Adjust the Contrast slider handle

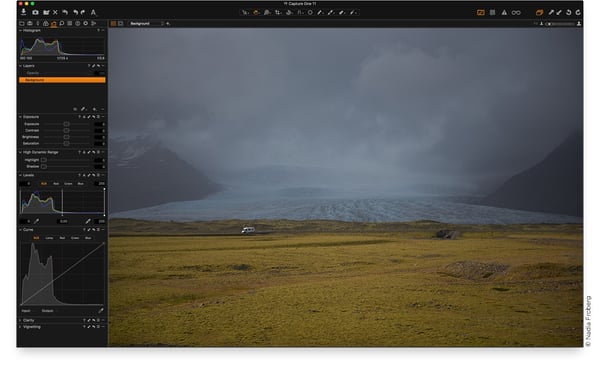(x=67, y=130)
